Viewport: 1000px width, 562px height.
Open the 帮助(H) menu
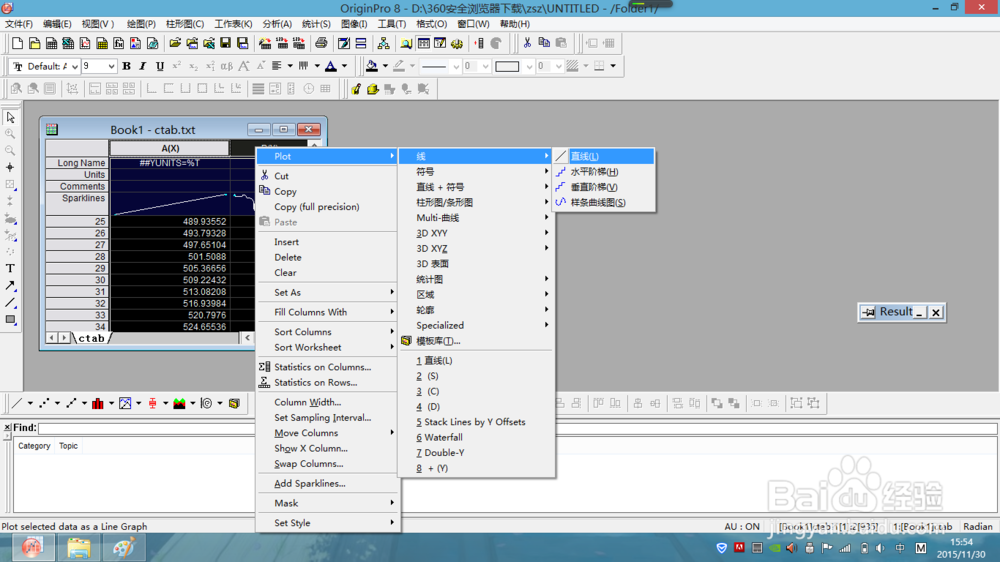tap(515, 24)
